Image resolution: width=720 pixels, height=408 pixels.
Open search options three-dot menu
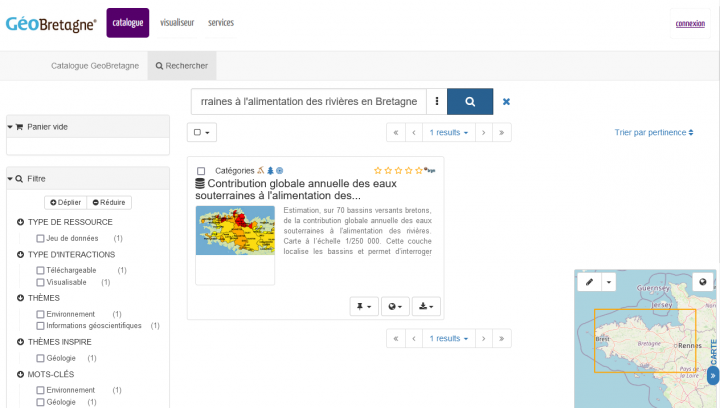(x=437, y=101)
